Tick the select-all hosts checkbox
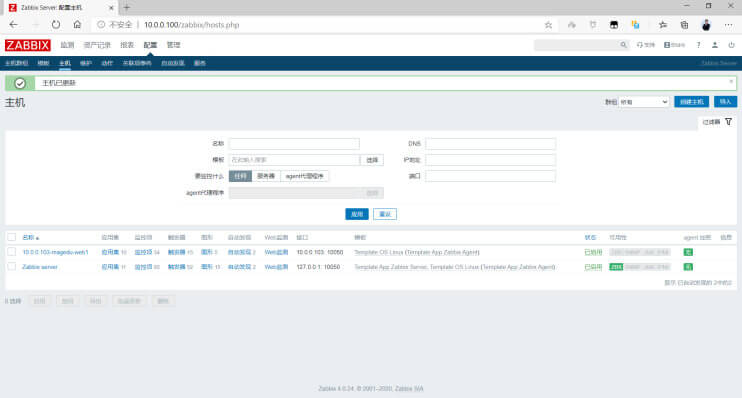The height and width of the screenshot is (398, 742). point(12,237)
